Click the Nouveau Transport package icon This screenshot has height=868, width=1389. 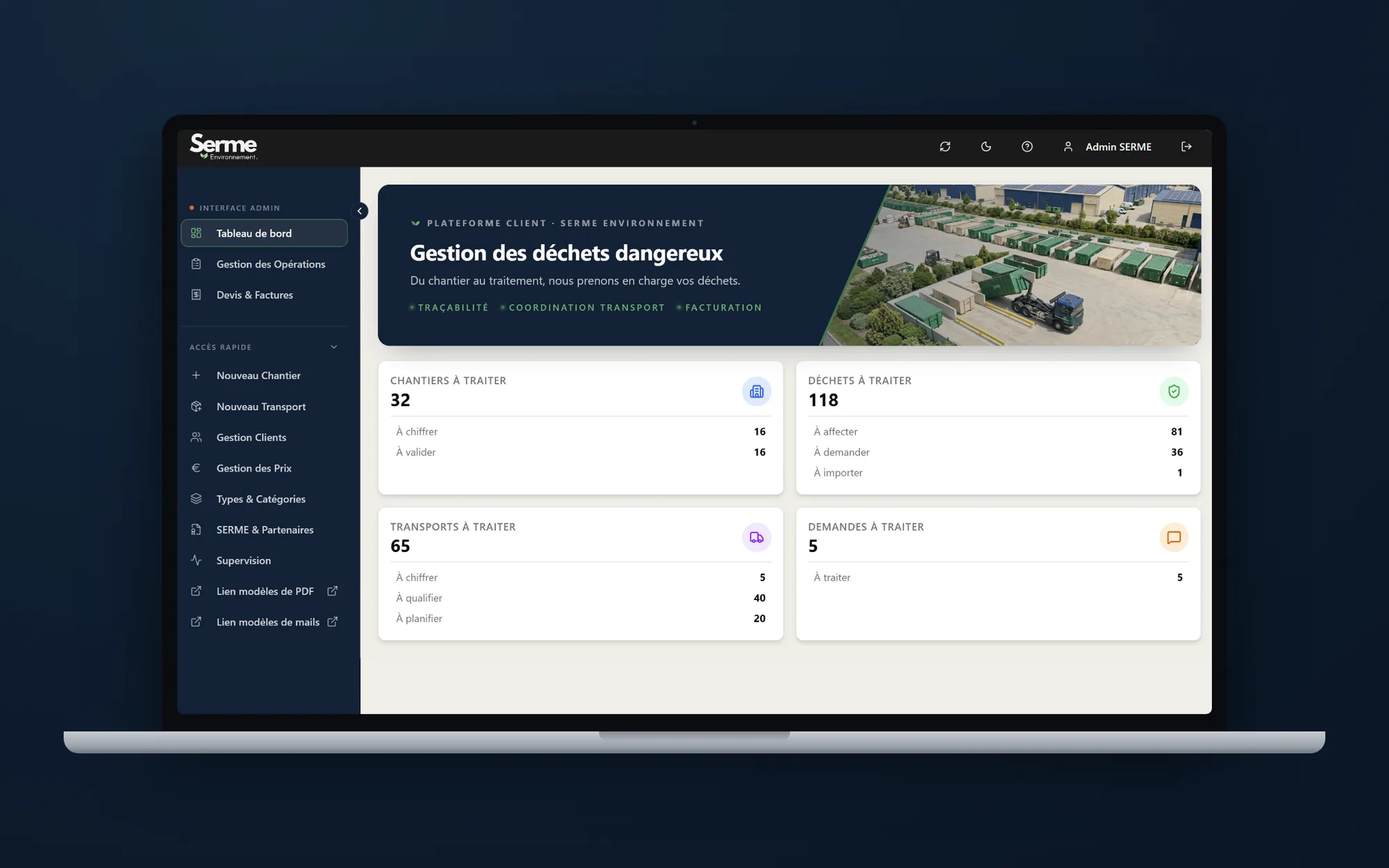coord(196,406)
